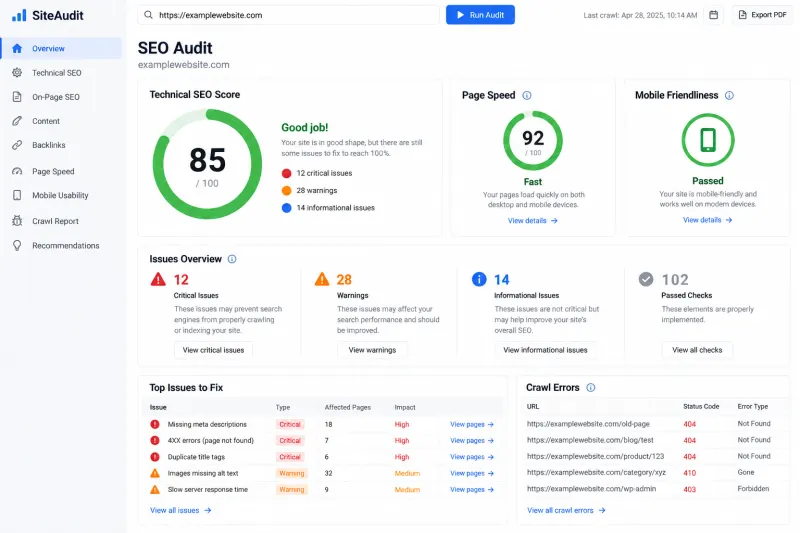This screenshot has width=800, height=533.
Task: Click the Page Speed gauge icon in sidebar
Action: (17, 171)
